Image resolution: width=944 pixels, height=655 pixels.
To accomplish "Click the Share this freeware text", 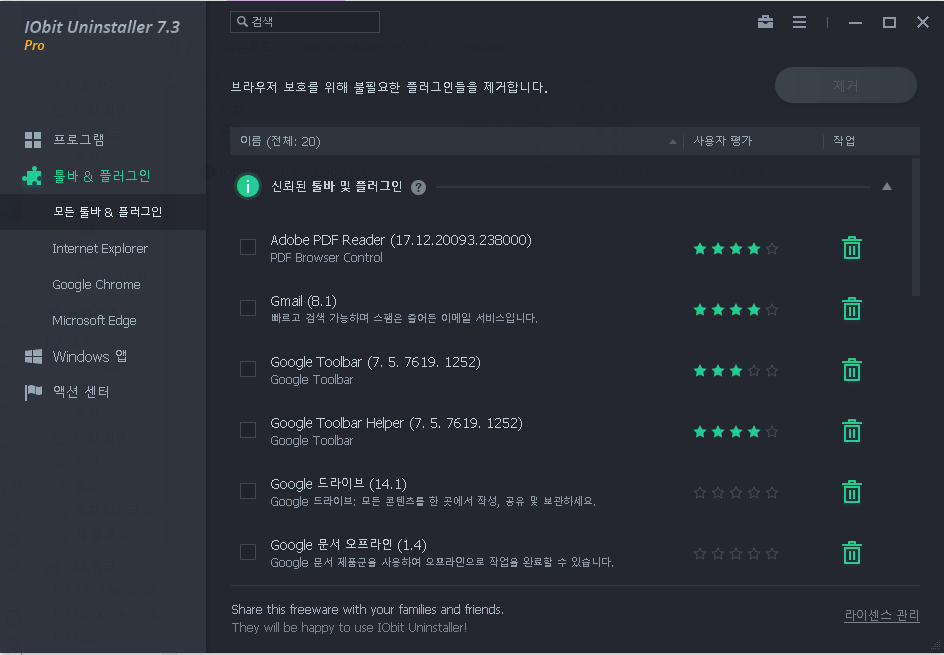I will click(367, 610).
